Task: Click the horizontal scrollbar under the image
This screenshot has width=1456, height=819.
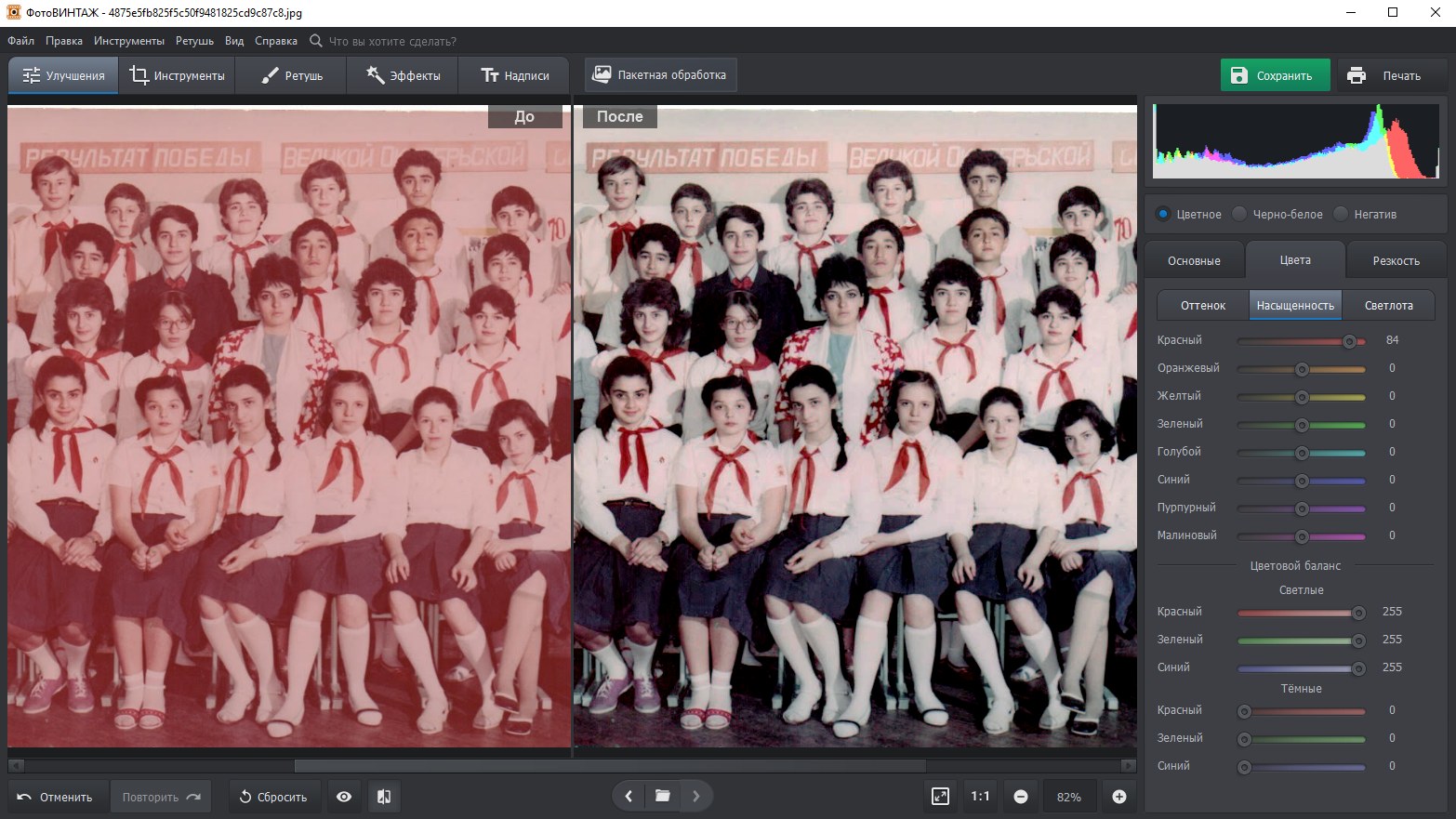Action: (x=609, y=766)
